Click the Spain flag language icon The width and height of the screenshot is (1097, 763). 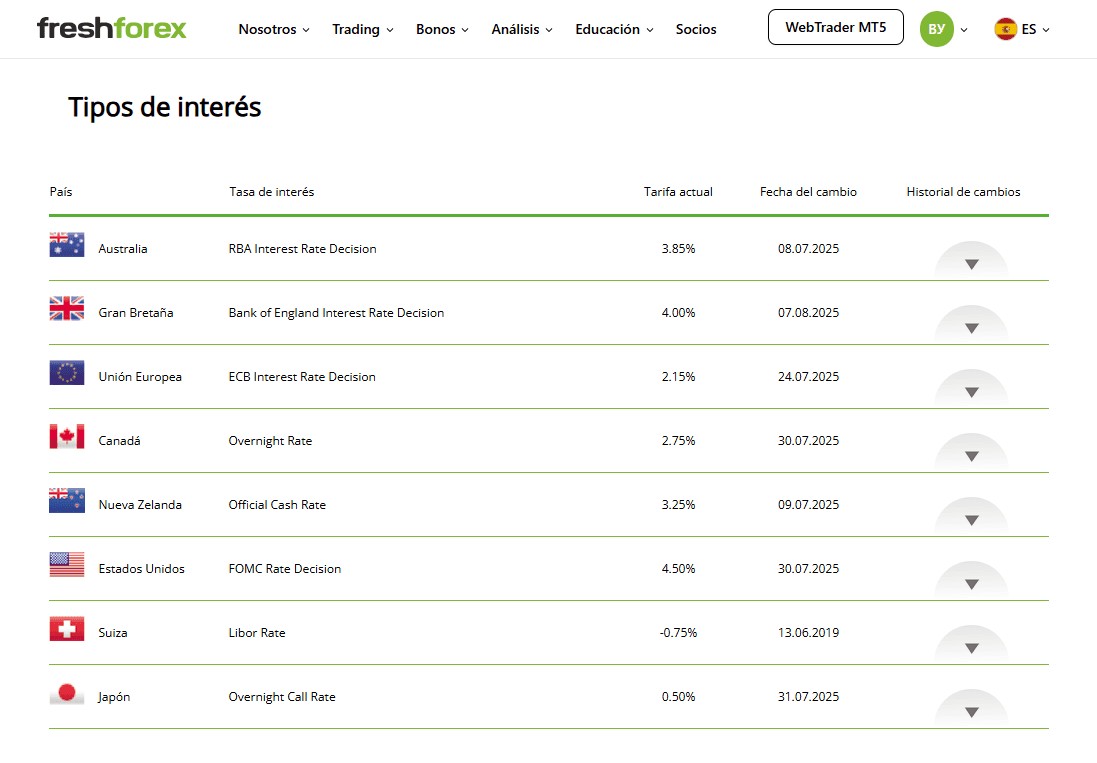point(1005,29)
